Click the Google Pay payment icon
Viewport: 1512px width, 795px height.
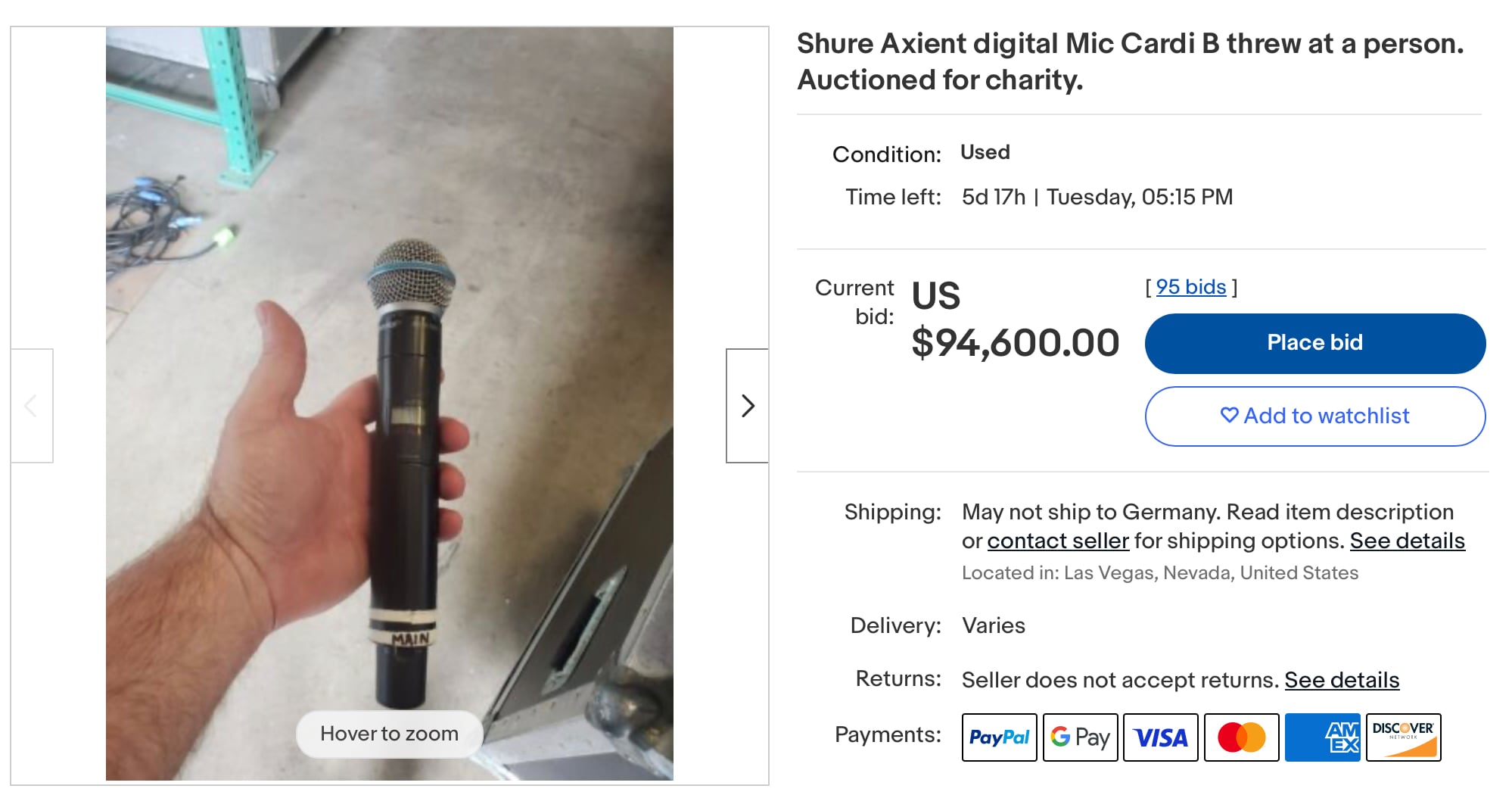coord(1080,737)
